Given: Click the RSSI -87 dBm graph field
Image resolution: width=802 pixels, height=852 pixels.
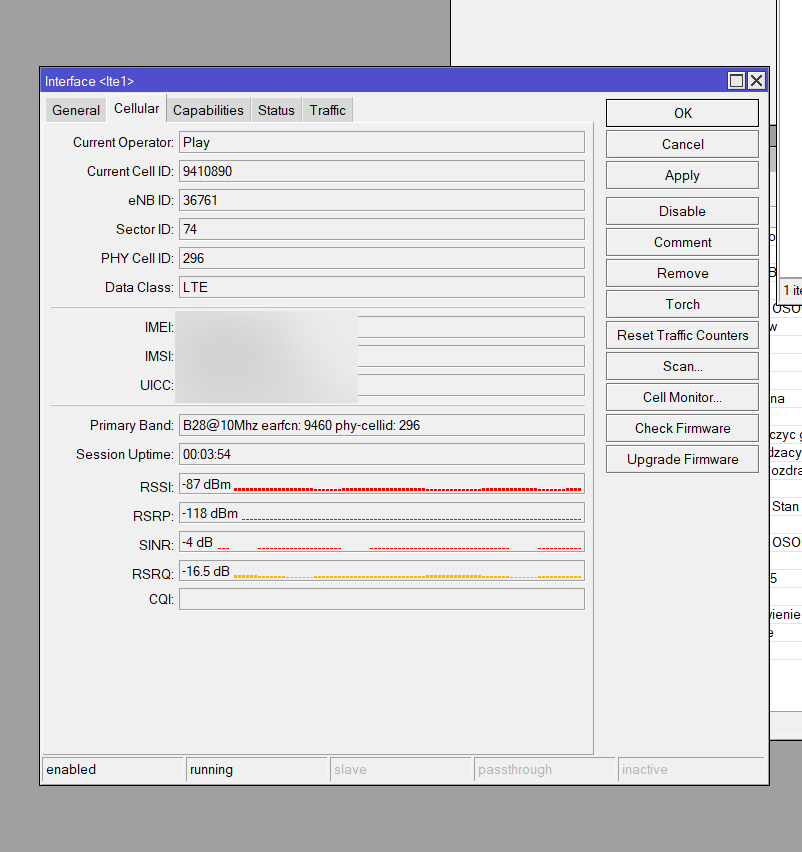Looking at the screenshot, I should tap(382, 483).
